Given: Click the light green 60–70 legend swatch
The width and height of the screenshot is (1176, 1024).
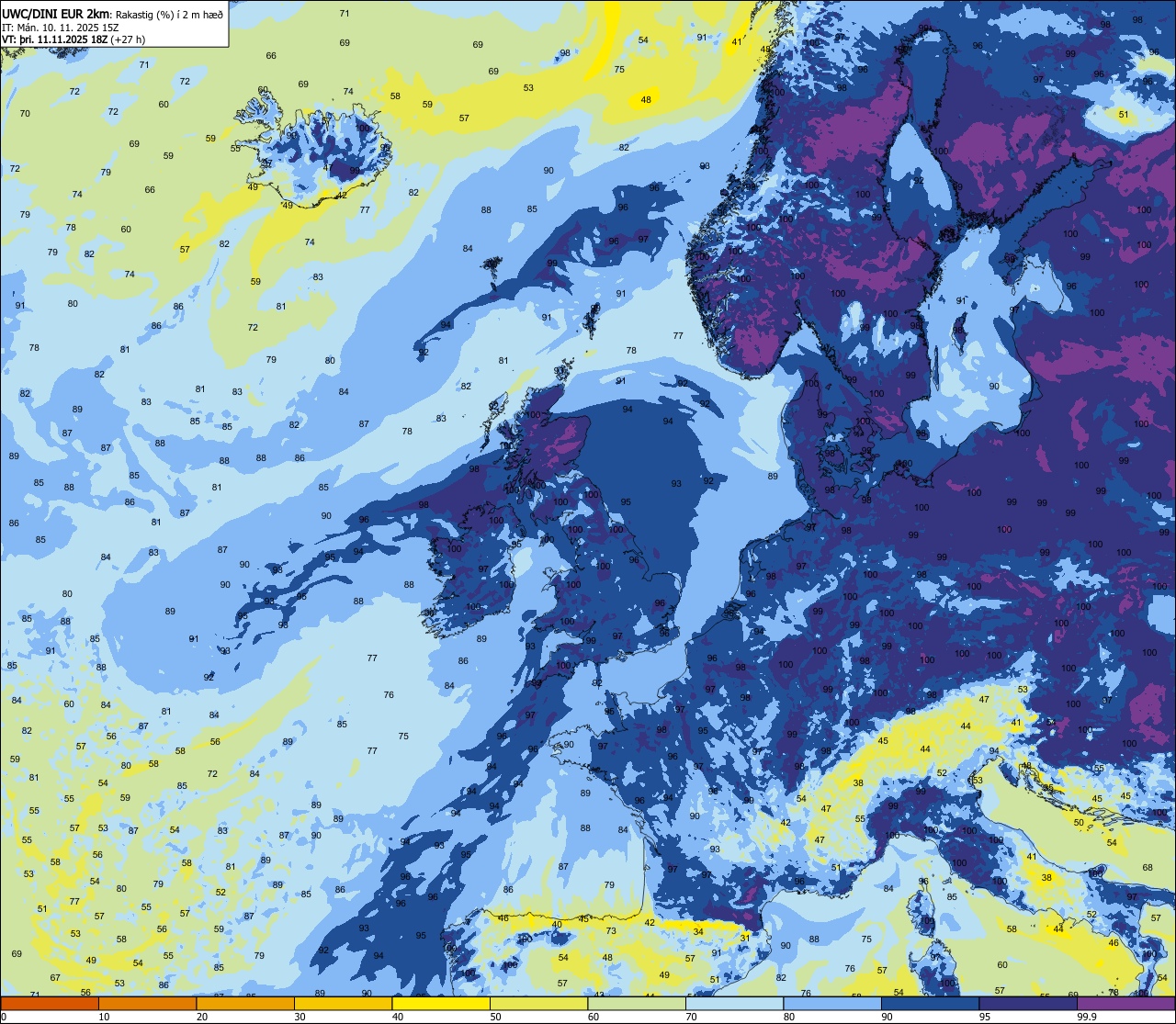Looking at the screenshot, I should point(637,1004).
